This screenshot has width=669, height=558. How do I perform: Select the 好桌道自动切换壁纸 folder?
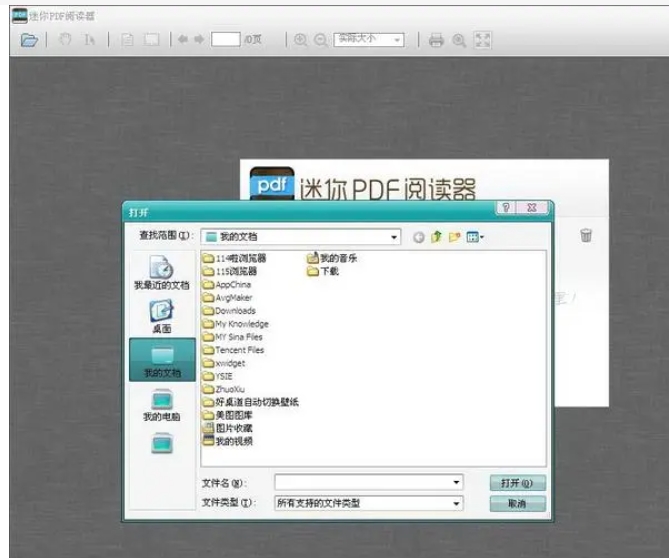251,402
